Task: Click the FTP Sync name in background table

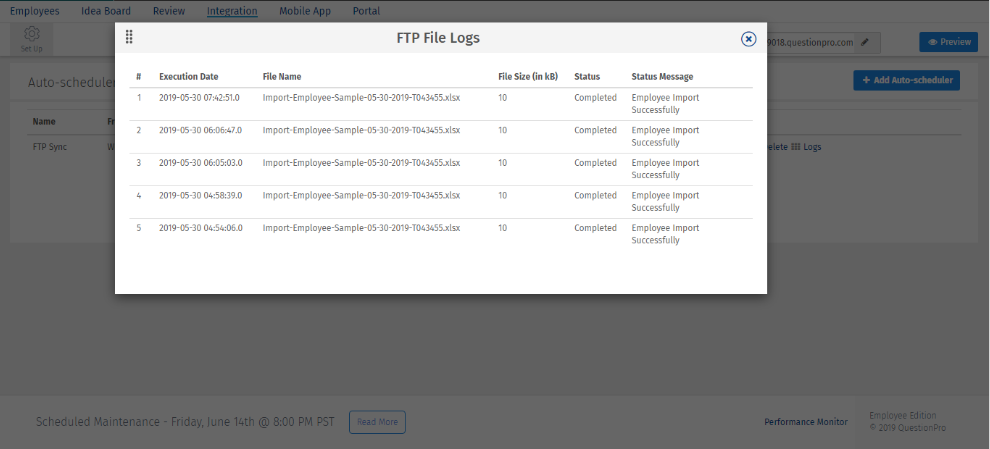Action: point(50,147)
